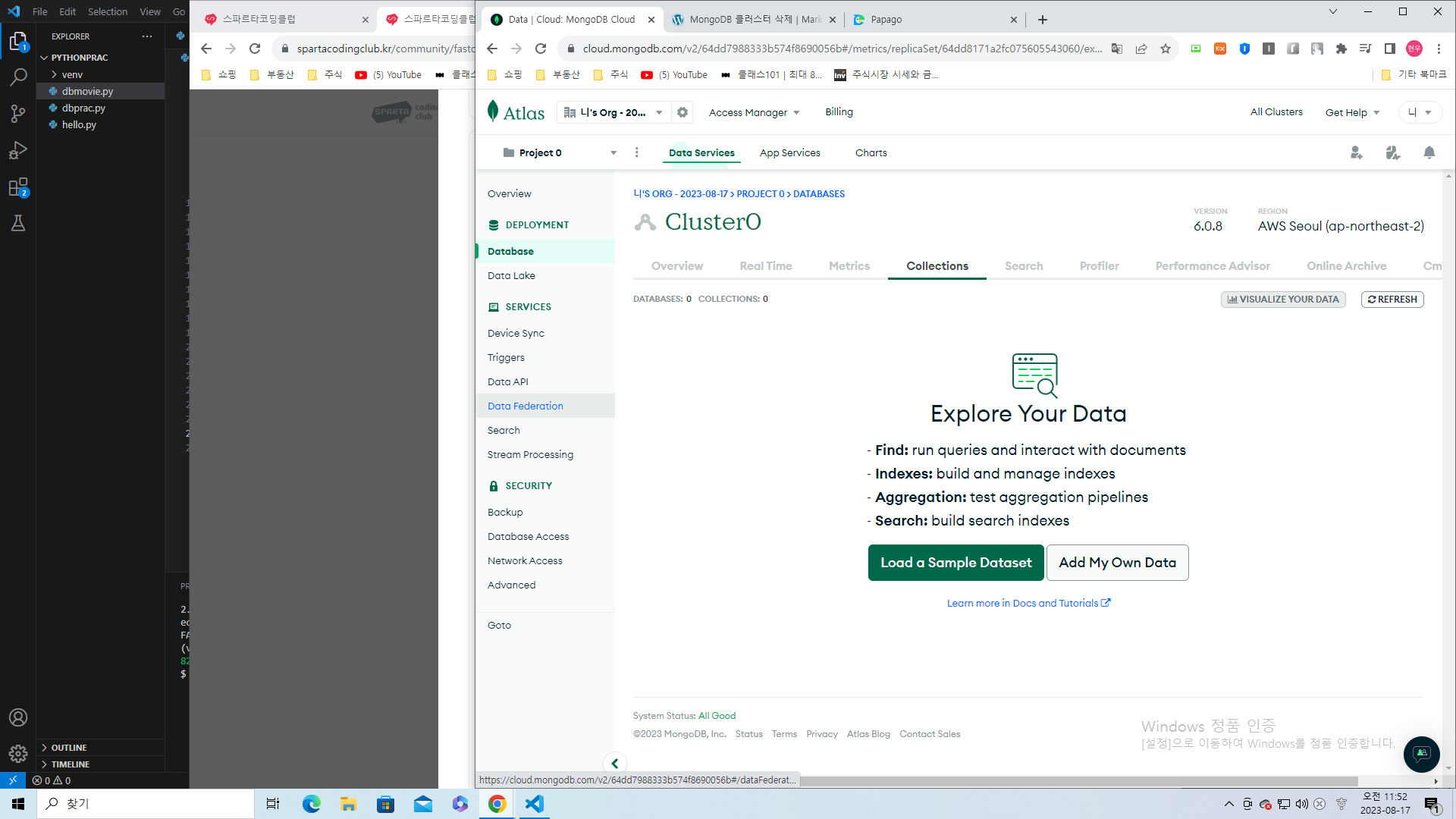Open Atlas project options three-dot menu

click(x=637, y=152)
